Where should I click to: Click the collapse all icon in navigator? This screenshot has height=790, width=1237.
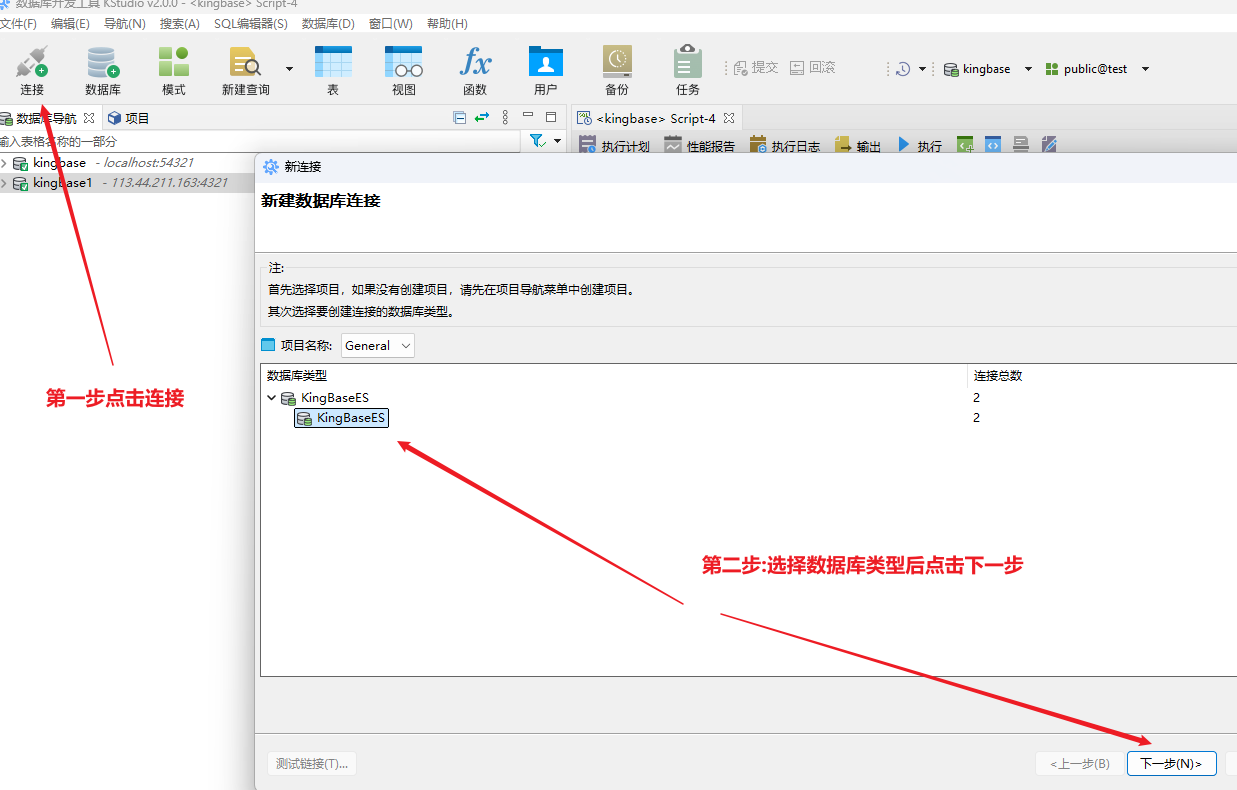click(x=460, y=118)
